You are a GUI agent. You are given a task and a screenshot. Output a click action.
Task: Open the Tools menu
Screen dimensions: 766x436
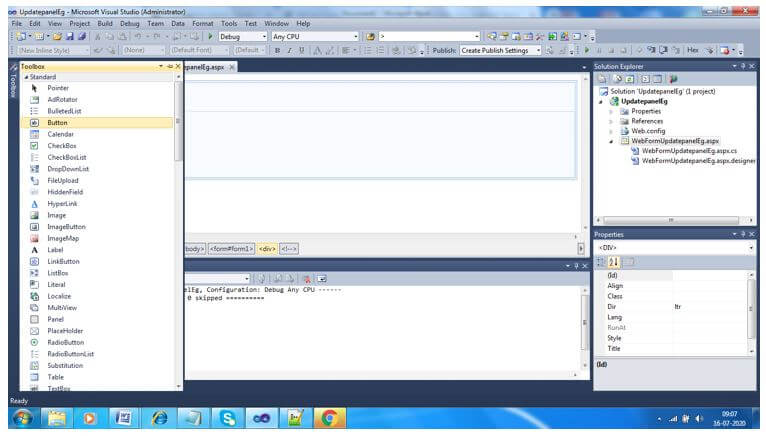point(229,23)
